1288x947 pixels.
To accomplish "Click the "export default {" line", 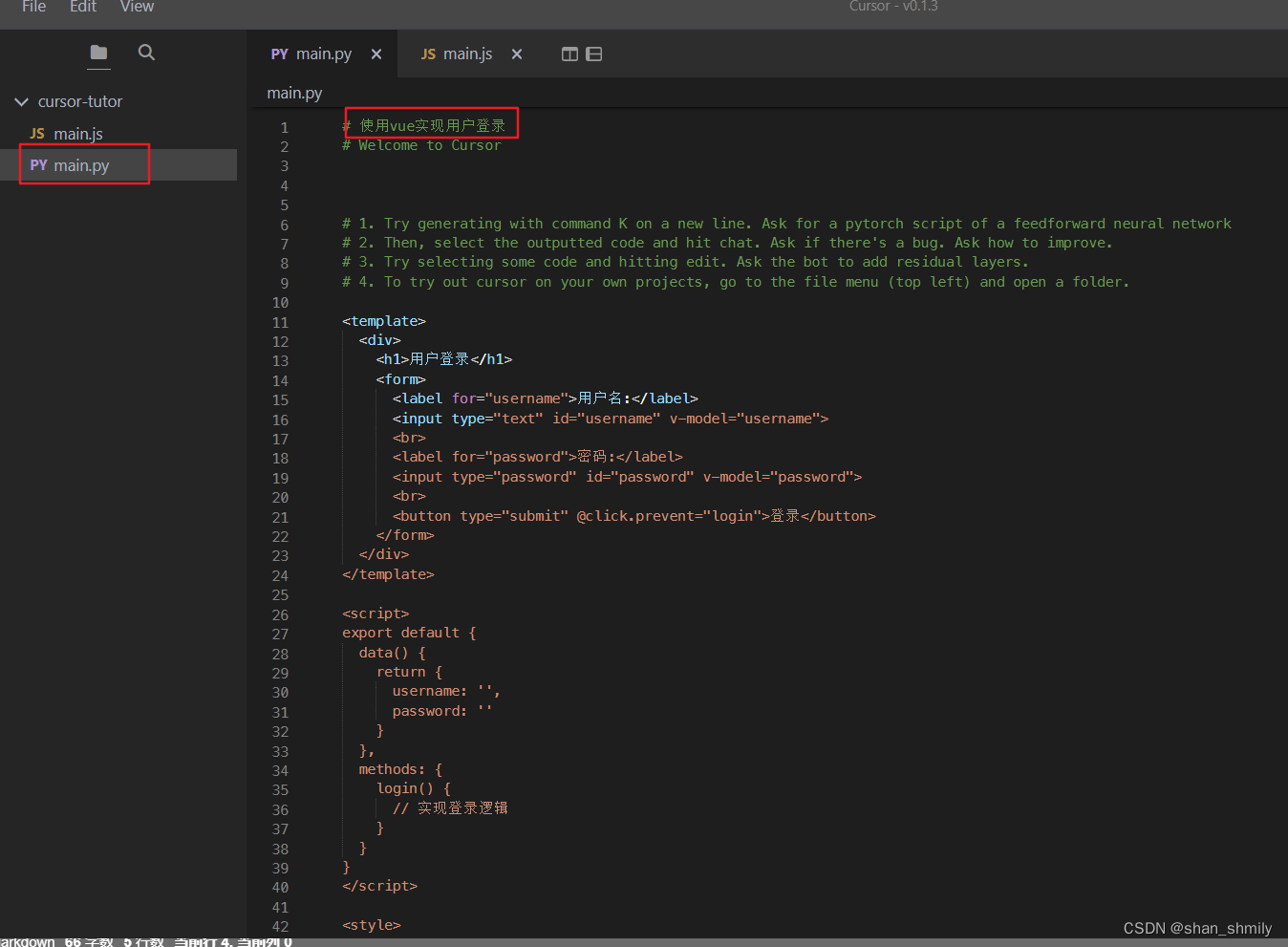I will 409,633.
